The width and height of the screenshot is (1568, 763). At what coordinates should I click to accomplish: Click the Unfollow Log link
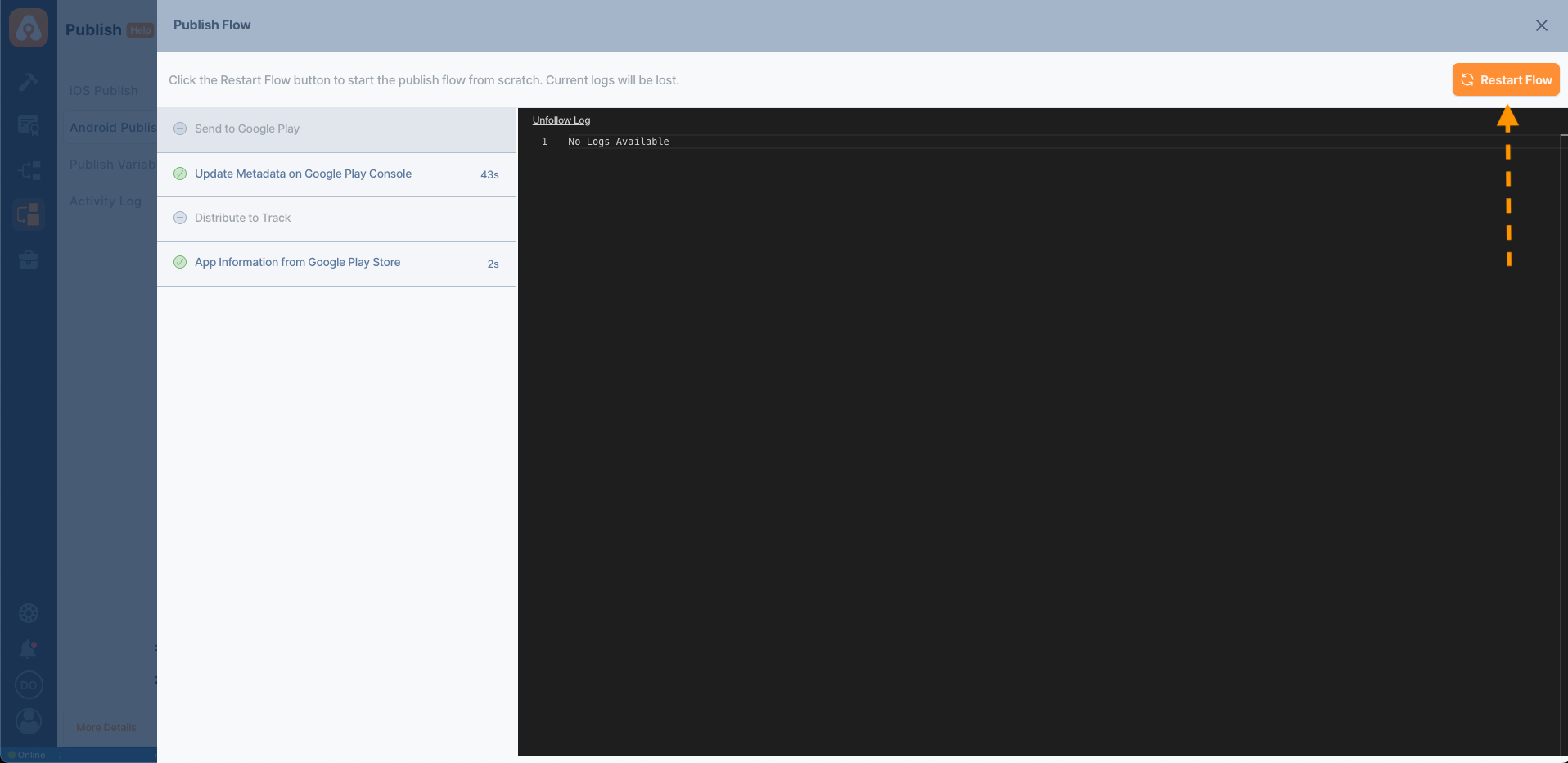pyautogui.click(x=561, y=120)
